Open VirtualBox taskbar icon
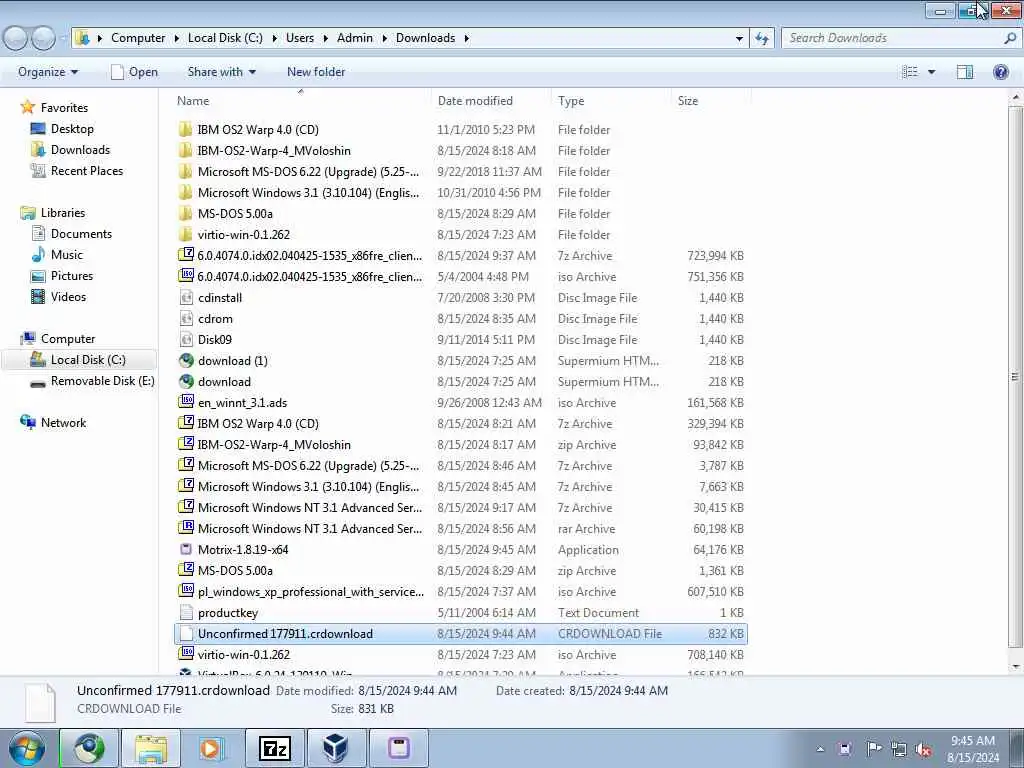Screen dimensions: 1024x768 pos(336,748)
